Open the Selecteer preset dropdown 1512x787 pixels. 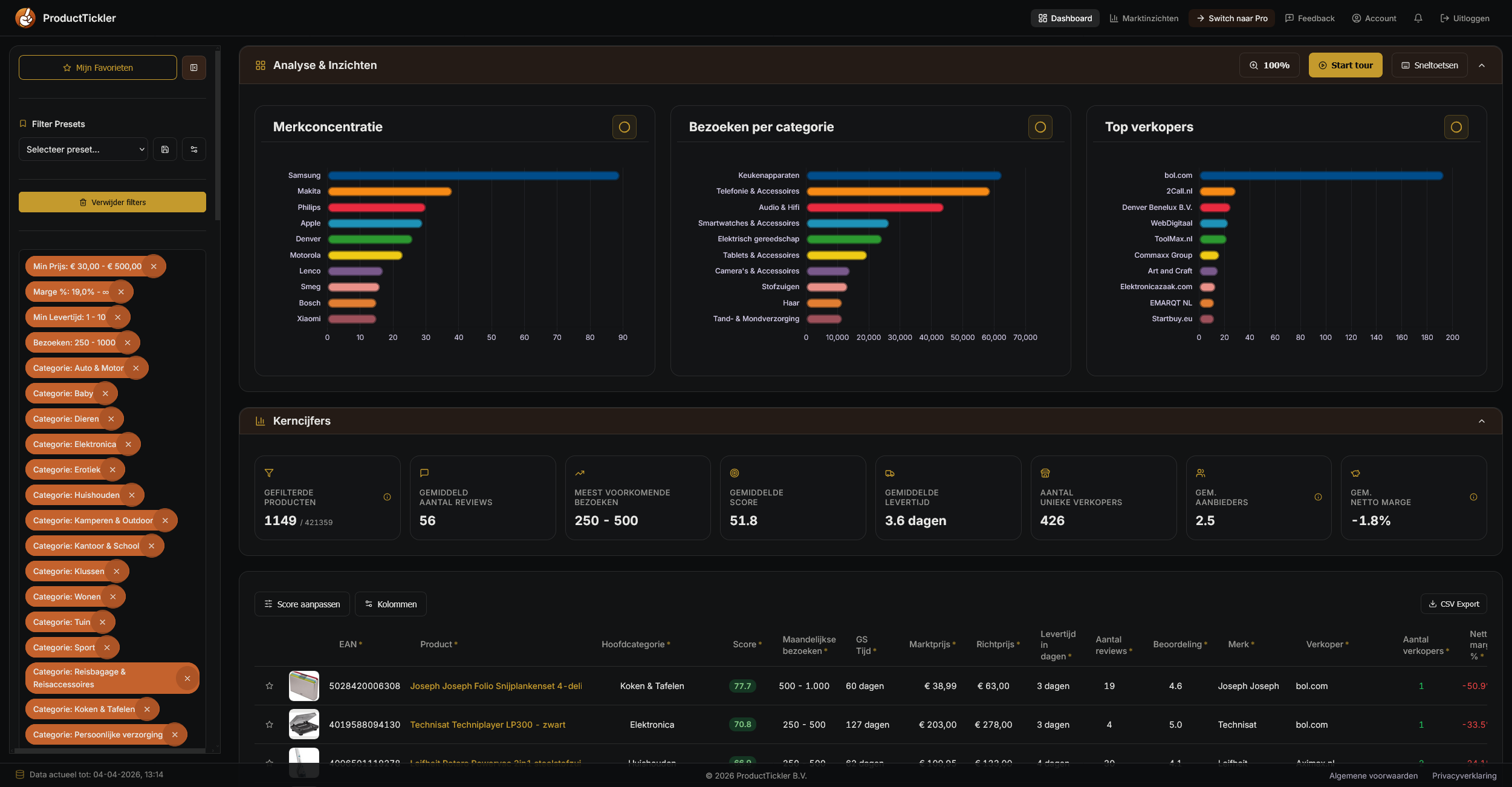coord(83,149)
